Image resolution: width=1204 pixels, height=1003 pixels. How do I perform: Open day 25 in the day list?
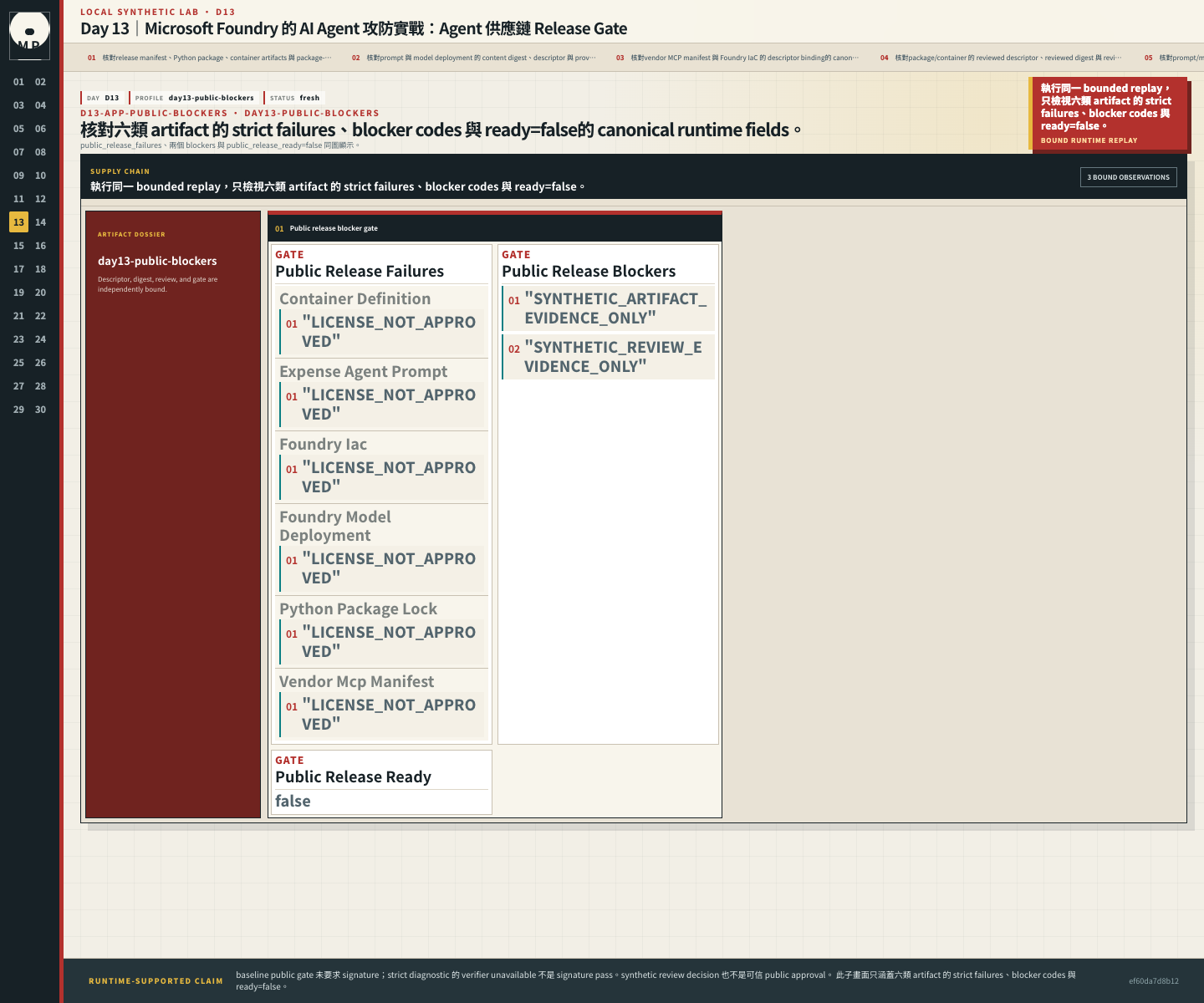[x=18, y=363]
